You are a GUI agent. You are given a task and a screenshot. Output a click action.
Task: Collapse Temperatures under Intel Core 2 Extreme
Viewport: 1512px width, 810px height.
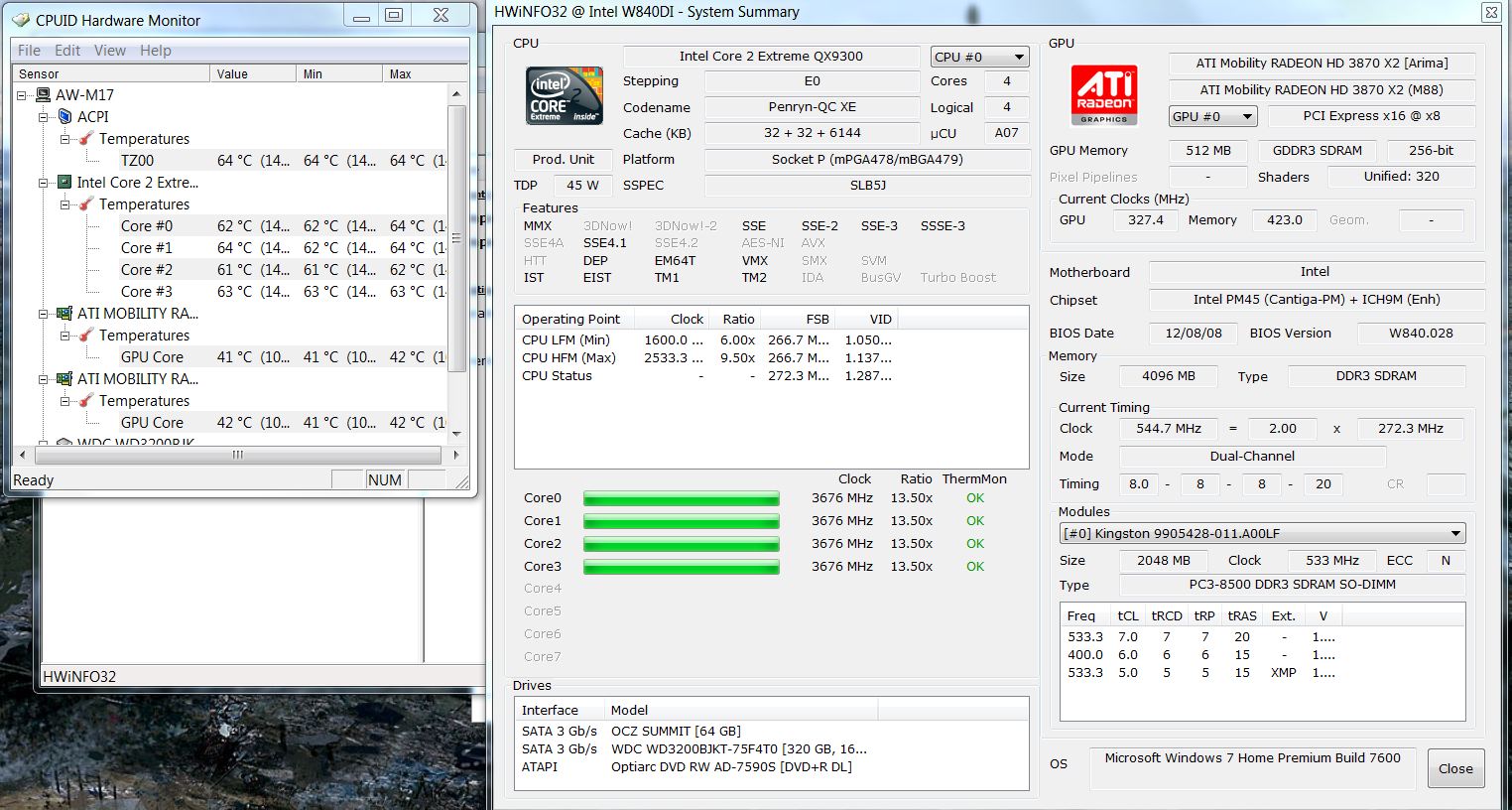pyautogui.click(x=64, y=204)
